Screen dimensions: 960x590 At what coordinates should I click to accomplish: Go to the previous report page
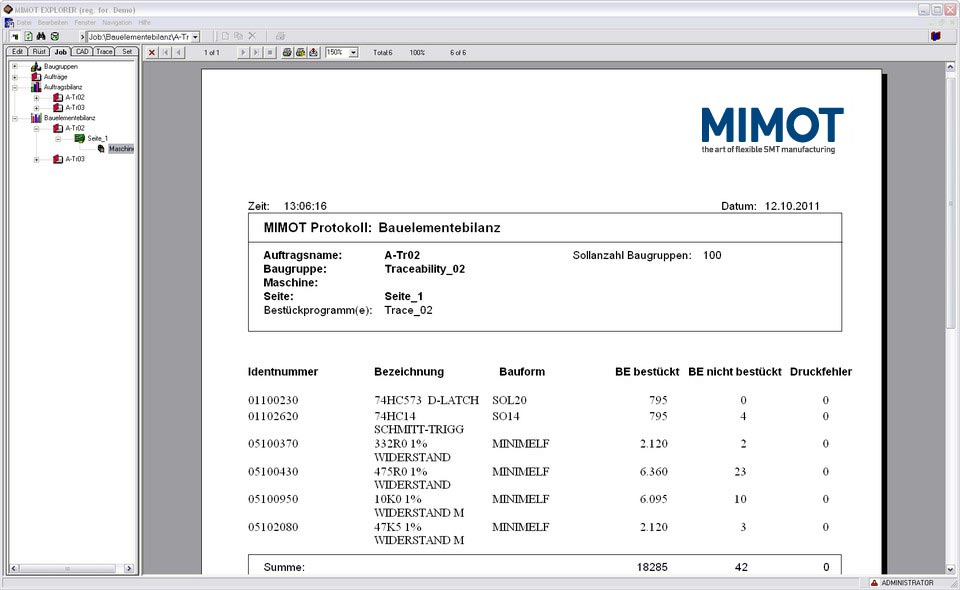point(179,53)
